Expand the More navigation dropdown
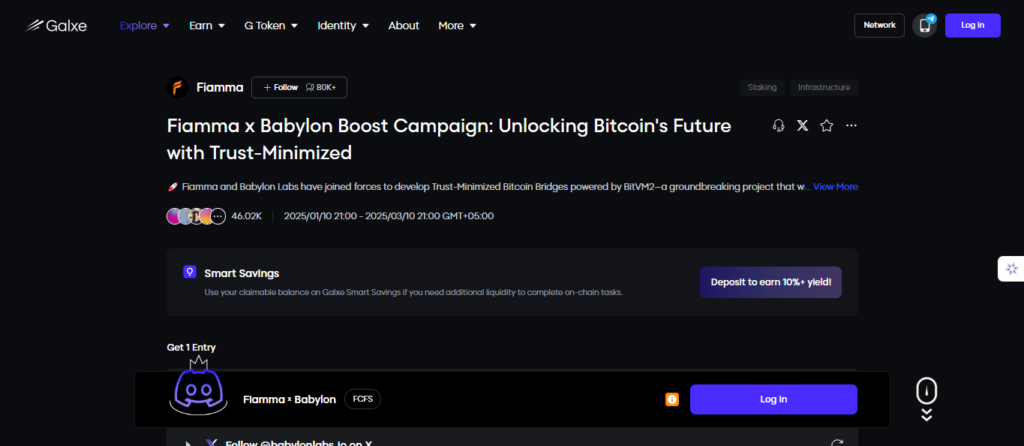1024x446 pixels. point(457,25)
